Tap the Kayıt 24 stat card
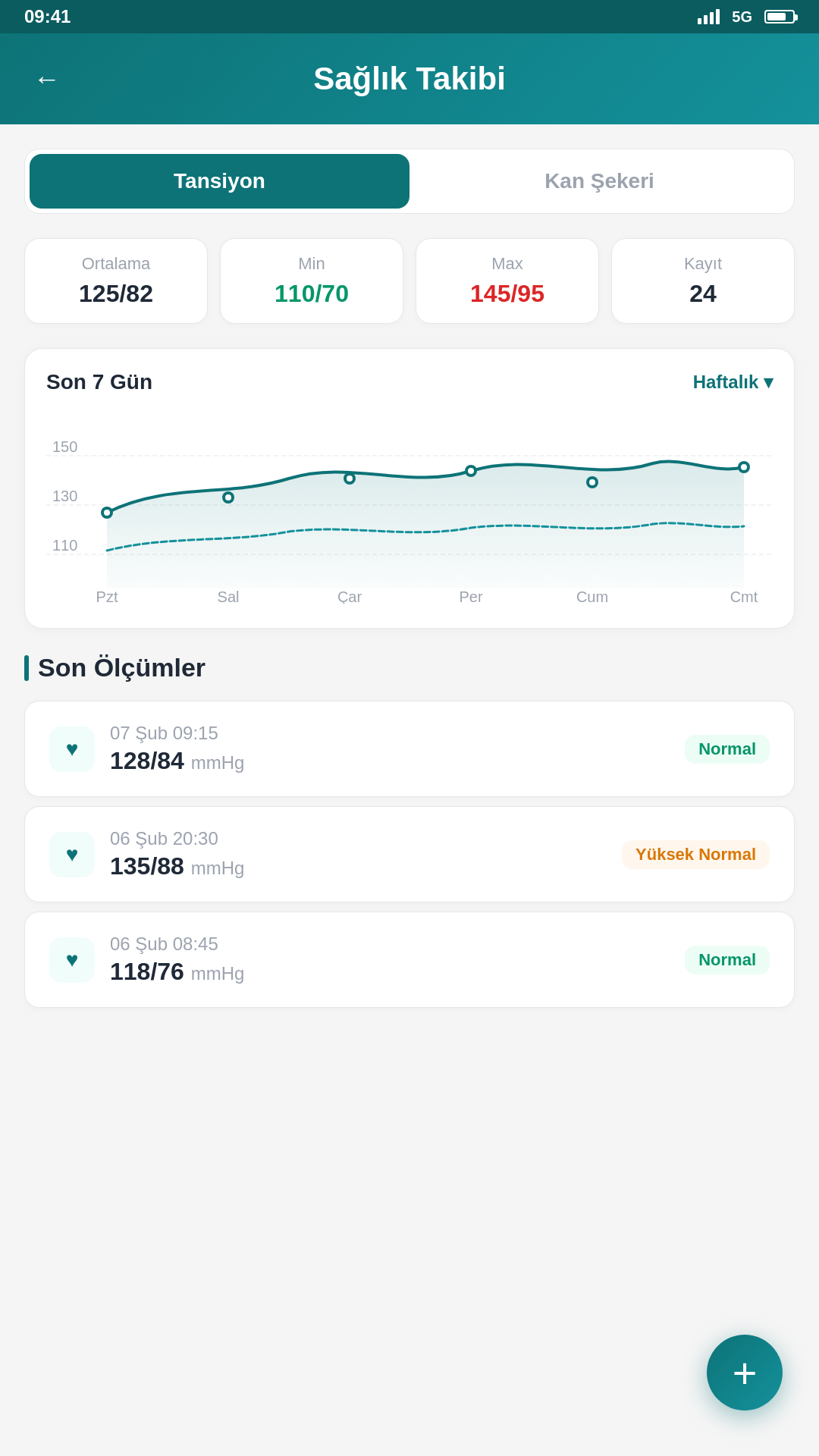The image size is (819, 1456). 703,281
